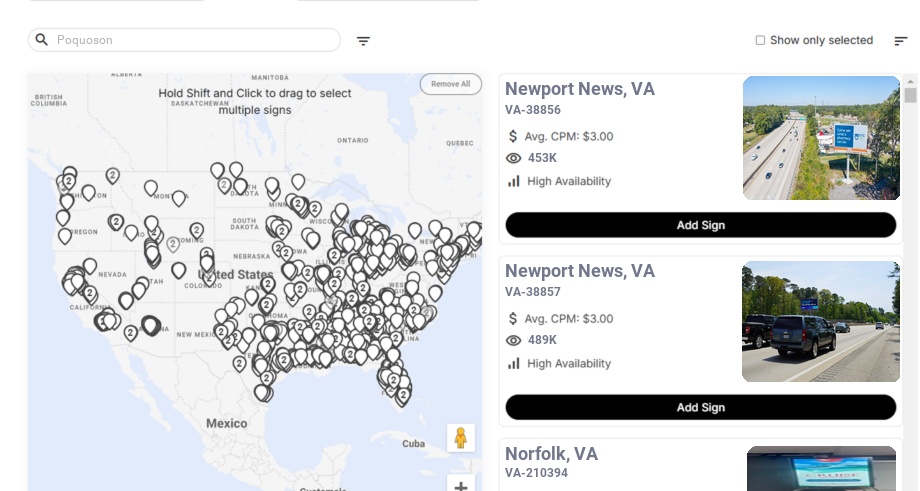This screenshot has height=491, width=920.
Task: Click the availability bars icon for VA-38857
Action: [x=514, y=363]
